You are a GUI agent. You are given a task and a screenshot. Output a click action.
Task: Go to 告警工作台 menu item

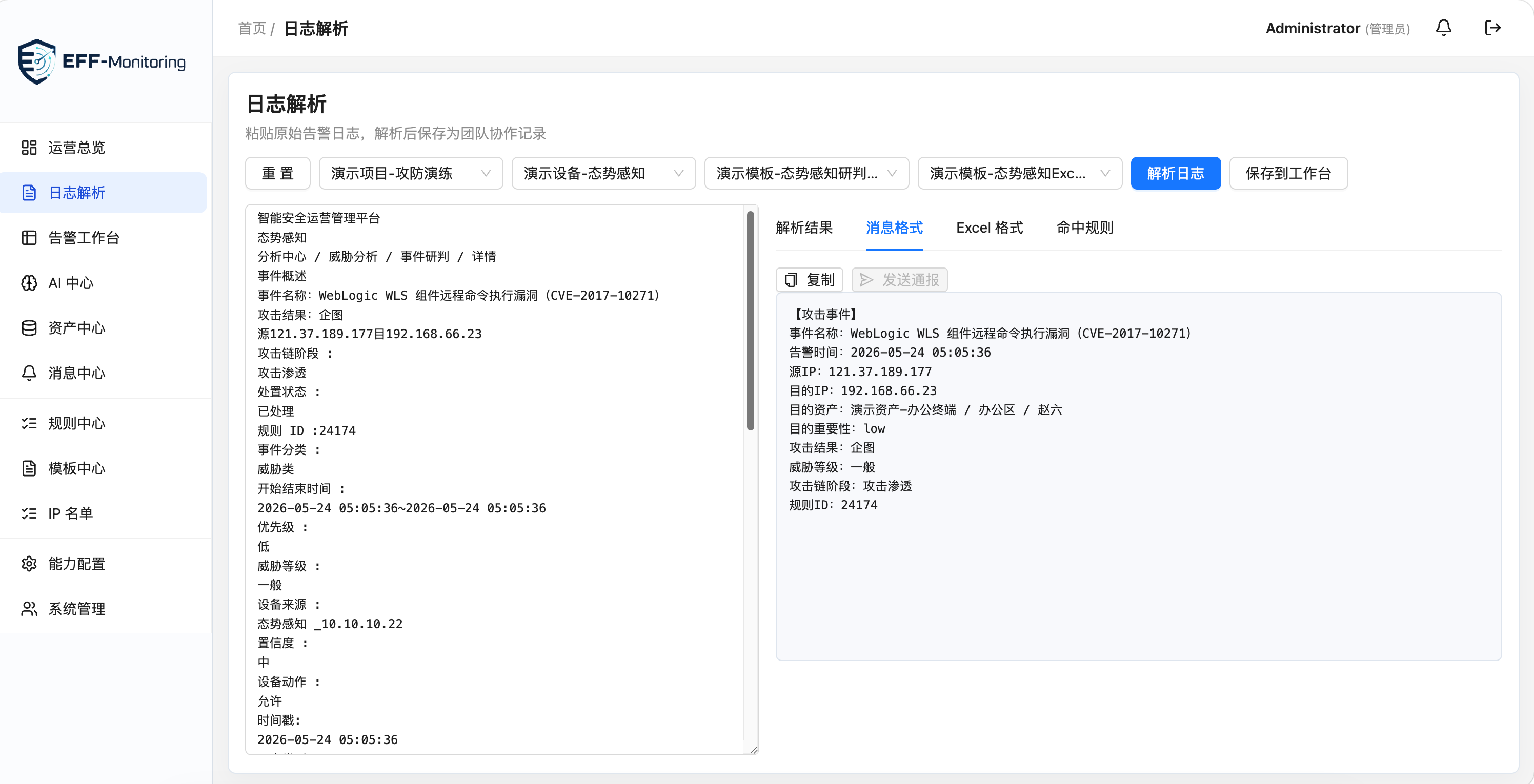(x=104, y=238)
